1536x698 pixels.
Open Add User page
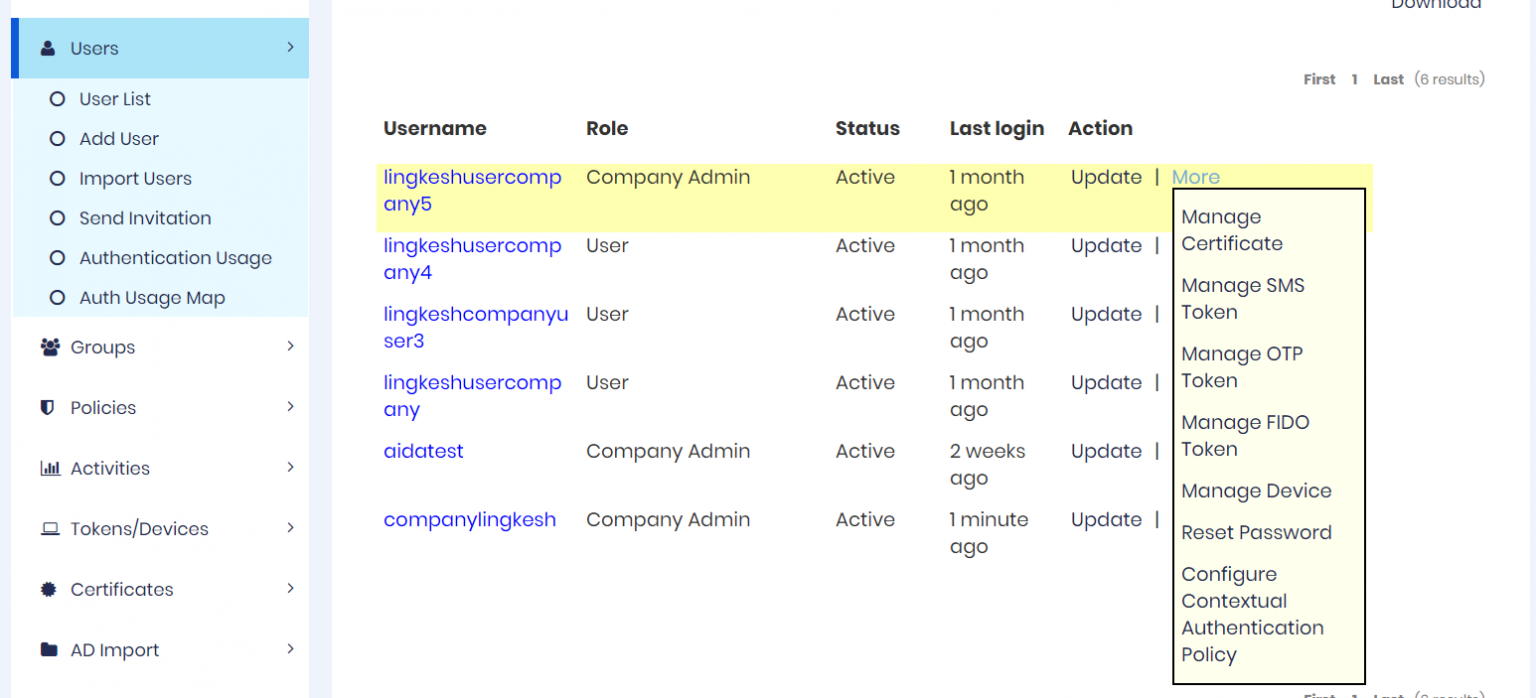pyautogui.click(x=118, y=139)
